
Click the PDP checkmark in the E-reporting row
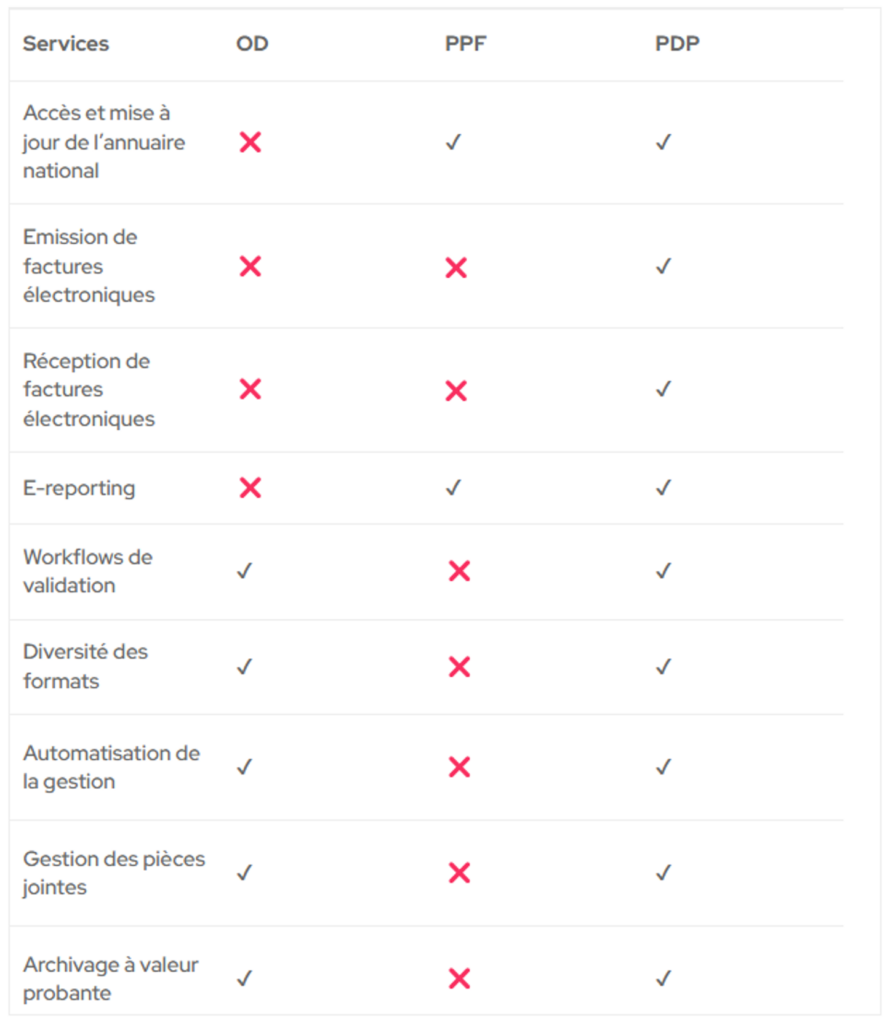click(x=663, y=487)
